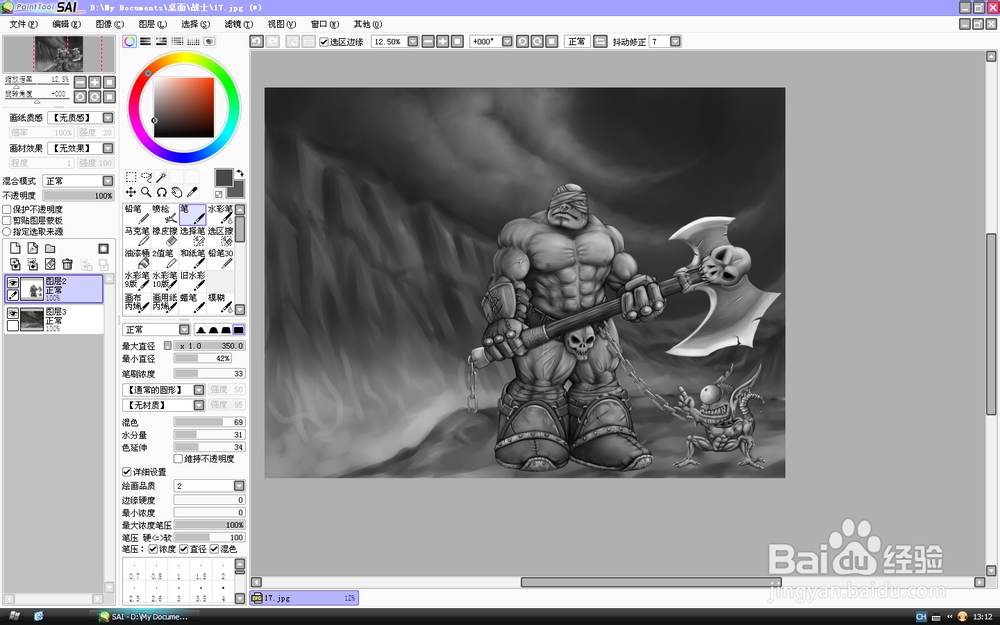This screenshot has height=625, width=1000.
Task: Select the 指定选取来源 radio option
Action: pos(7,232)
